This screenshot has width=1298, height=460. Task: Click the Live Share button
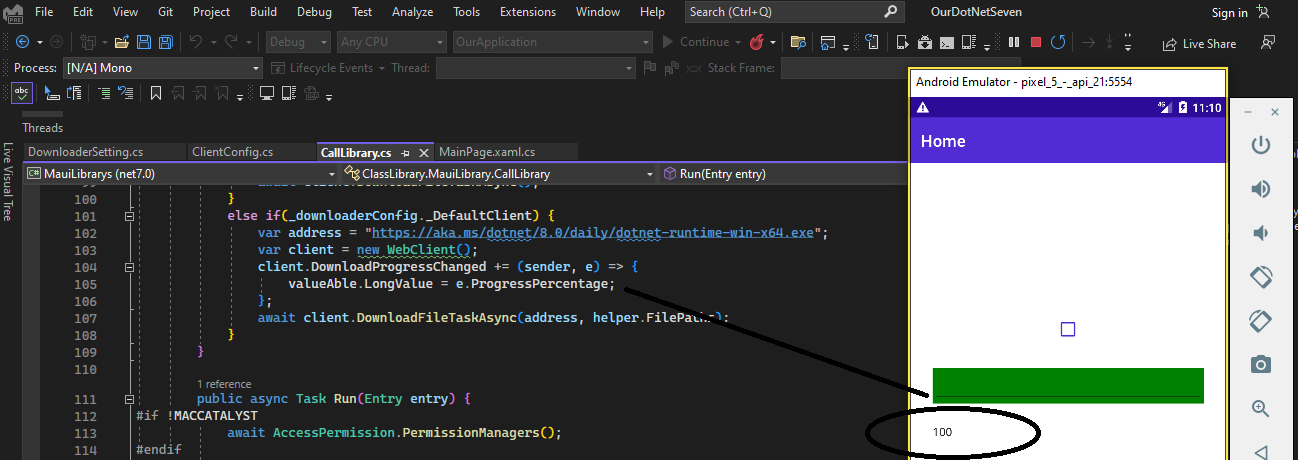point(1198,44)
